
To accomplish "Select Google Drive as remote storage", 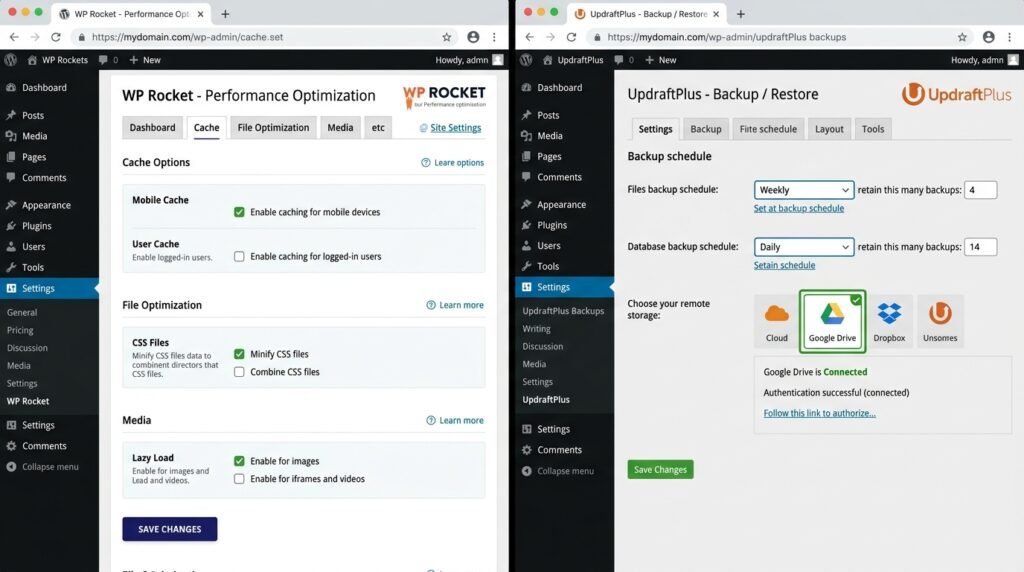I will (832, 321).
